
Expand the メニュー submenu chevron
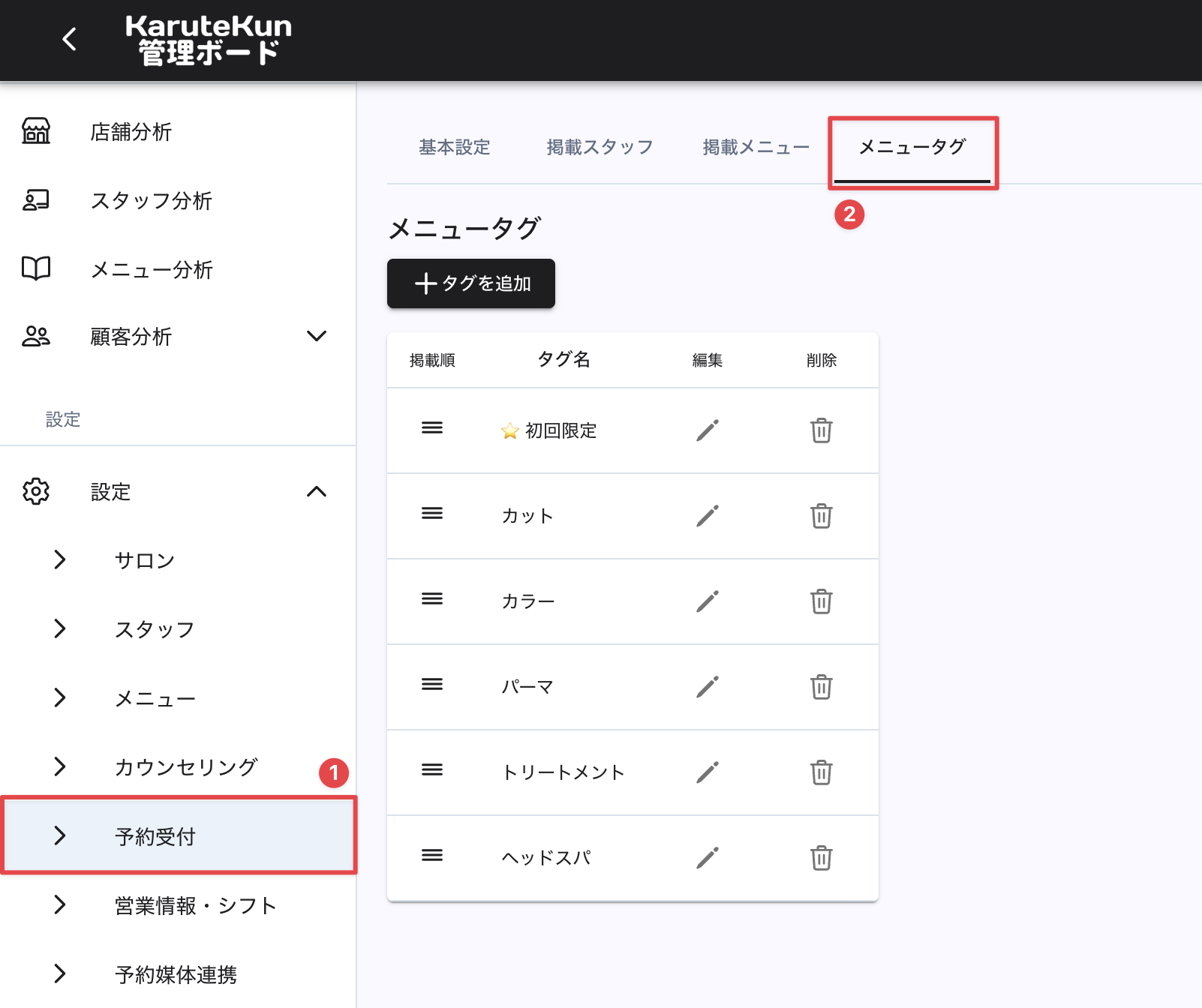point(60,697)
